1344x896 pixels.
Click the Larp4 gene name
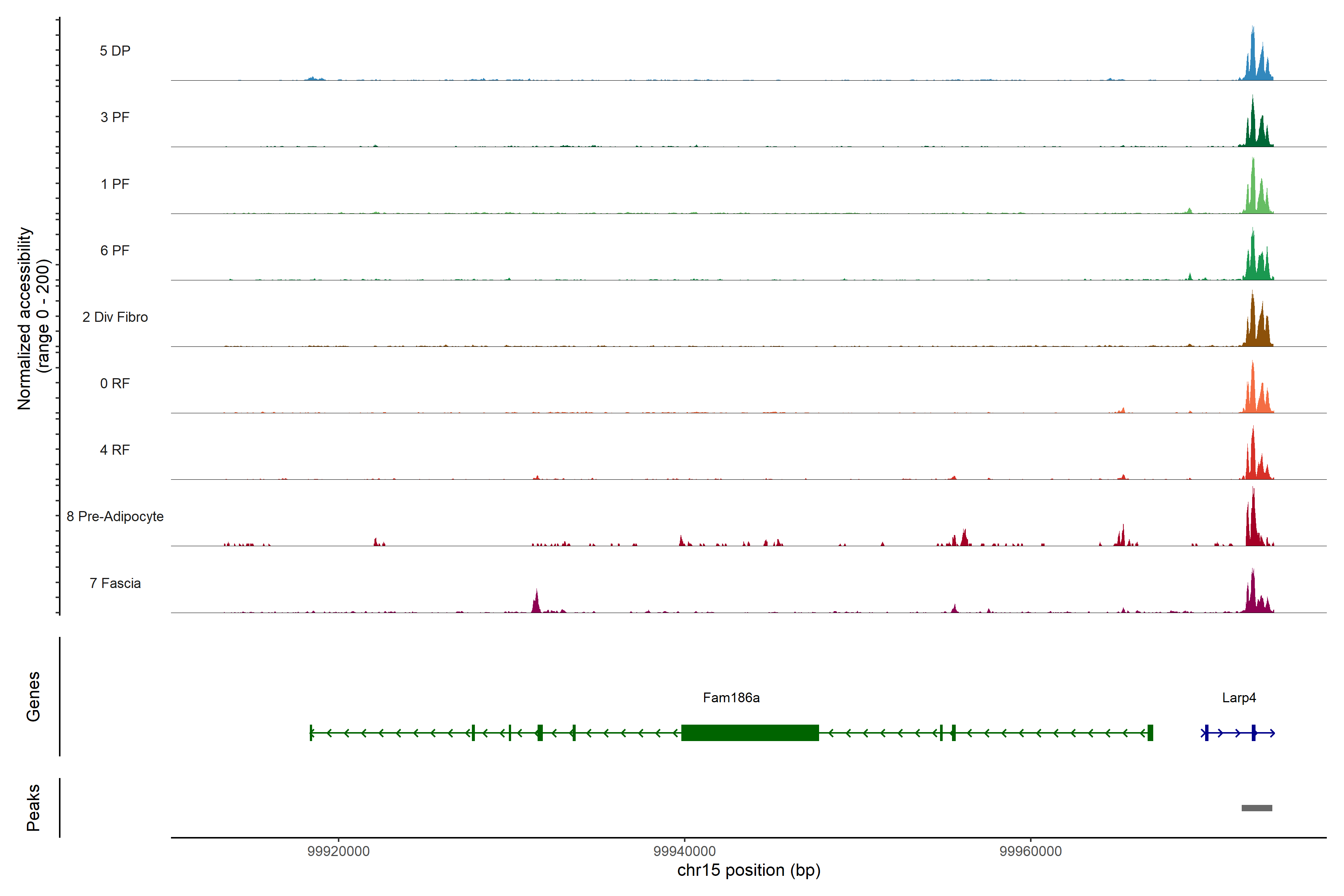[1239, 698]
